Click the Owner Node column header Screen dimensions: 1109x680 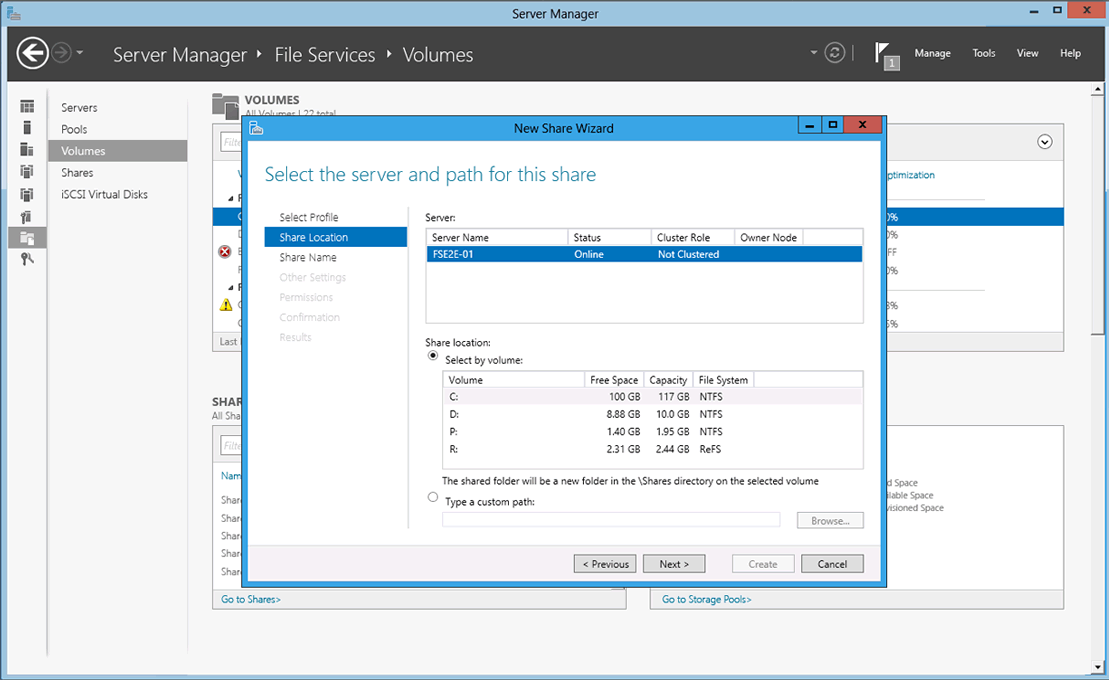pyautogui.click(x=769, y=238)
